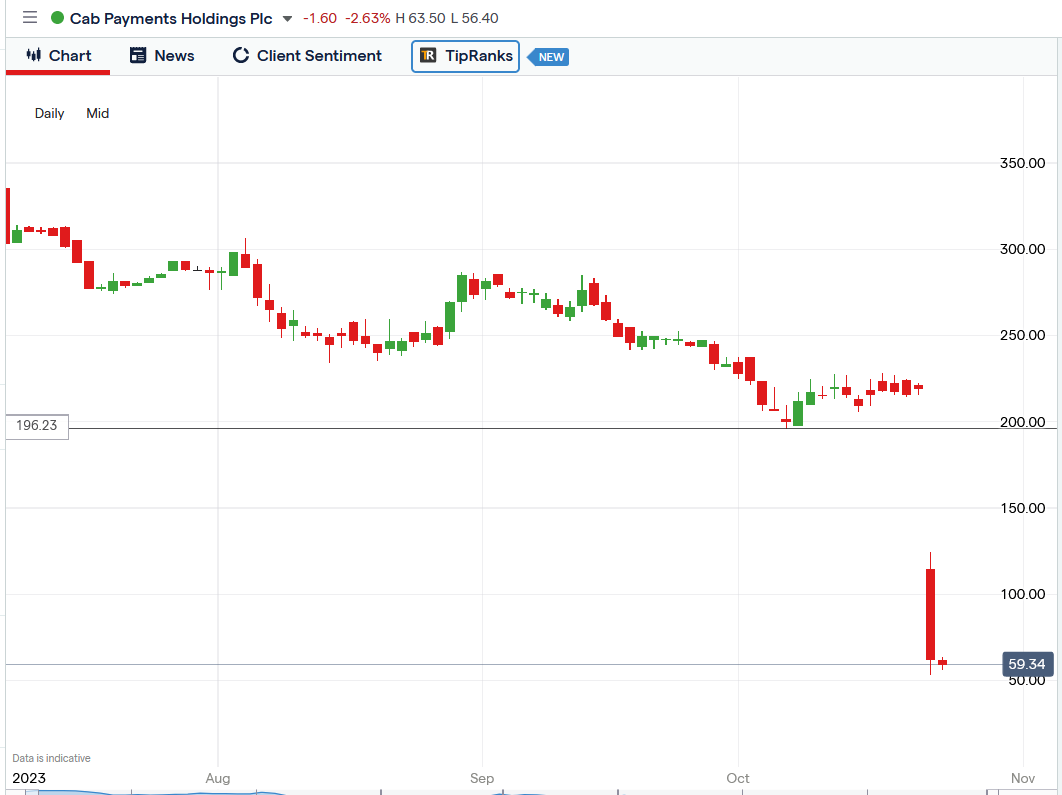The height and width of the screenshot is (795, 1062).
Task: Click the green market status dot
Action: click(x=58, y=18)
